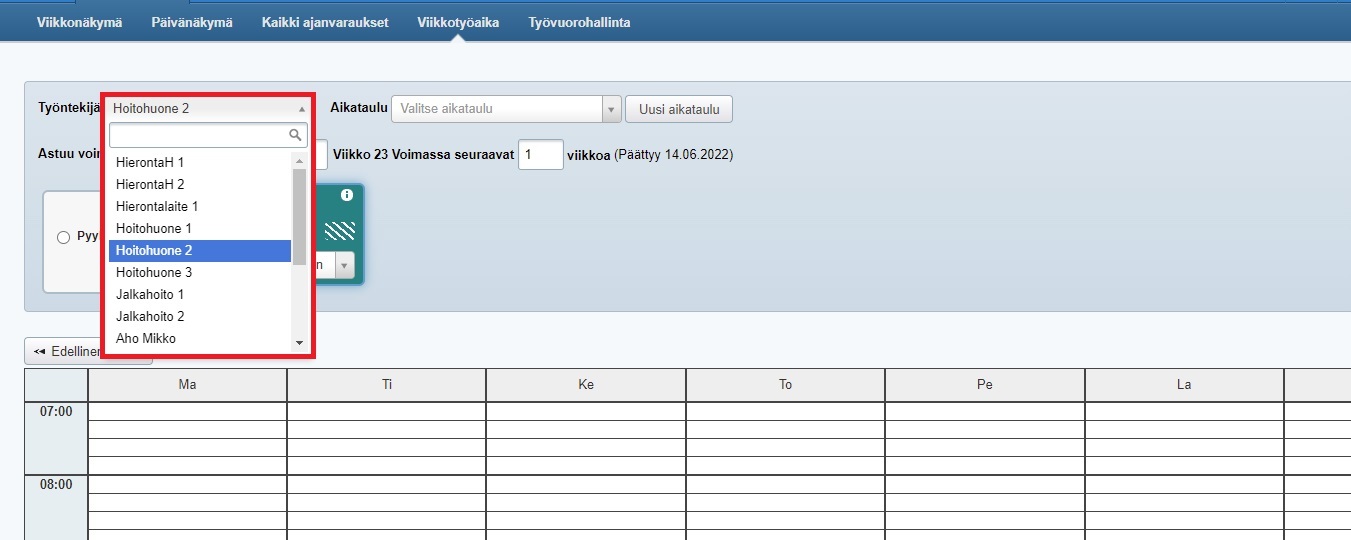Focus the search box in the employee dropdown
This screenshot has width=1351, height=540.
point(198,135)
